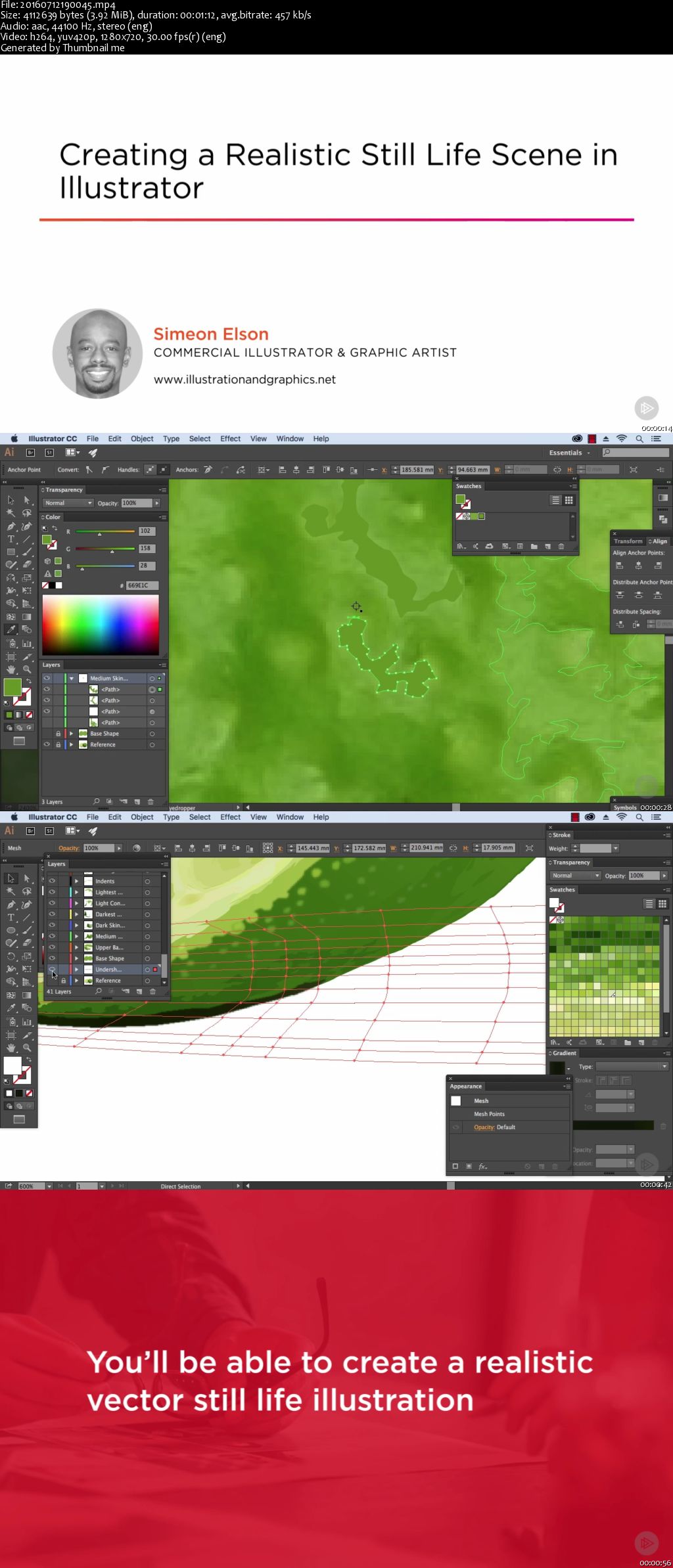
Task: Open the Gradient Type dropdown
Action: [x=632, y=1067]
